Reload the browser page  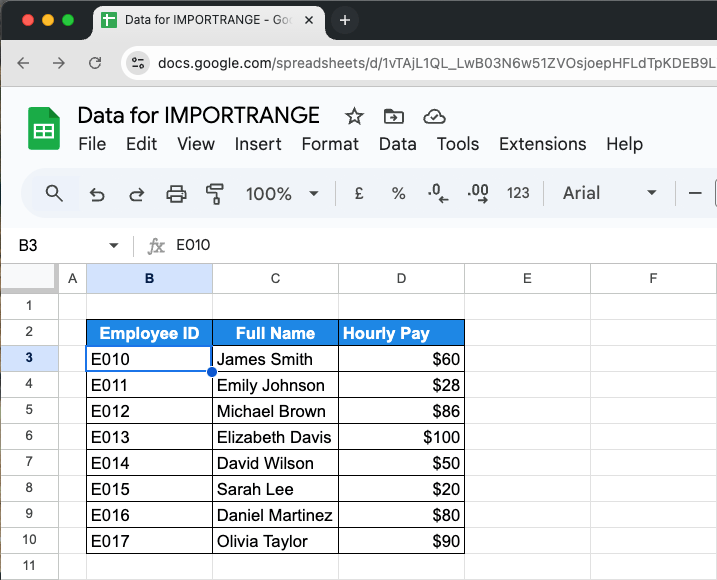point(95,63)
